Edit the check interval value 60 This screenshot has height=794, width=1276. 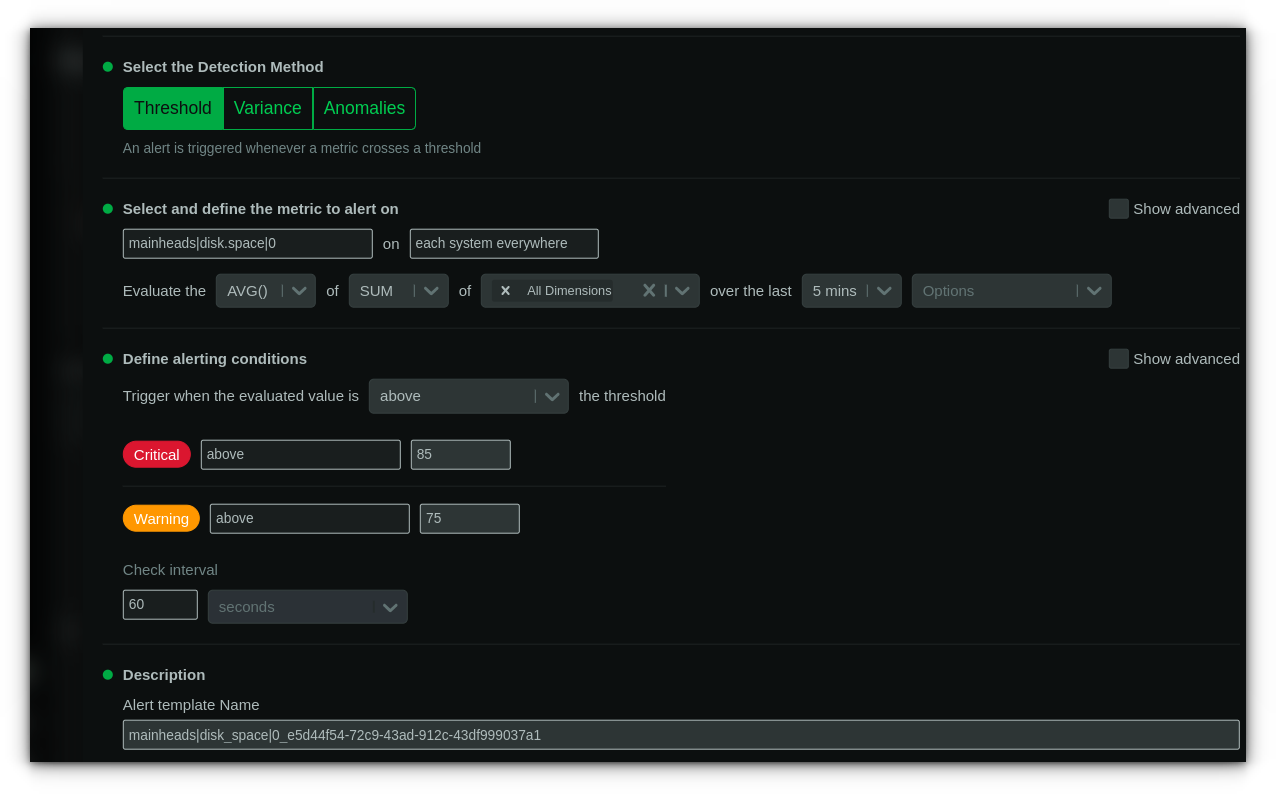pyautogui.click(x=160, y=605)
